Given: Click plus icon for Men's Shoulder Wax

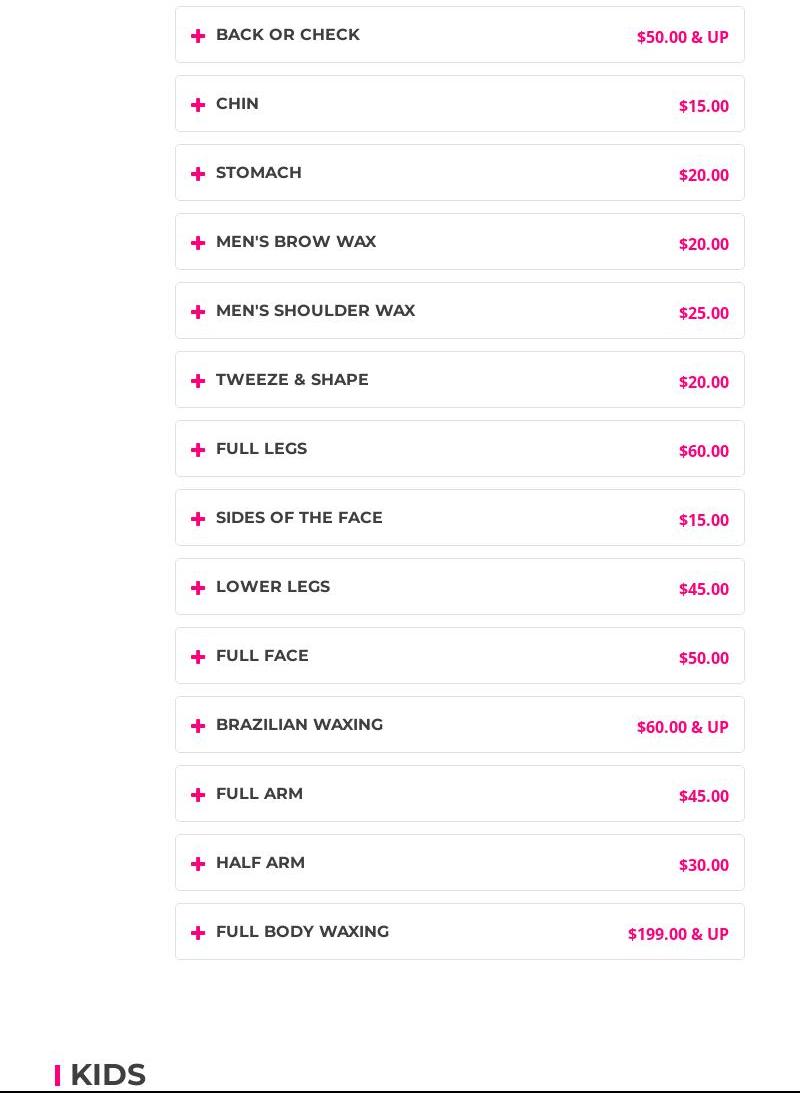Looking at the screenshot, I should point(198,312).
